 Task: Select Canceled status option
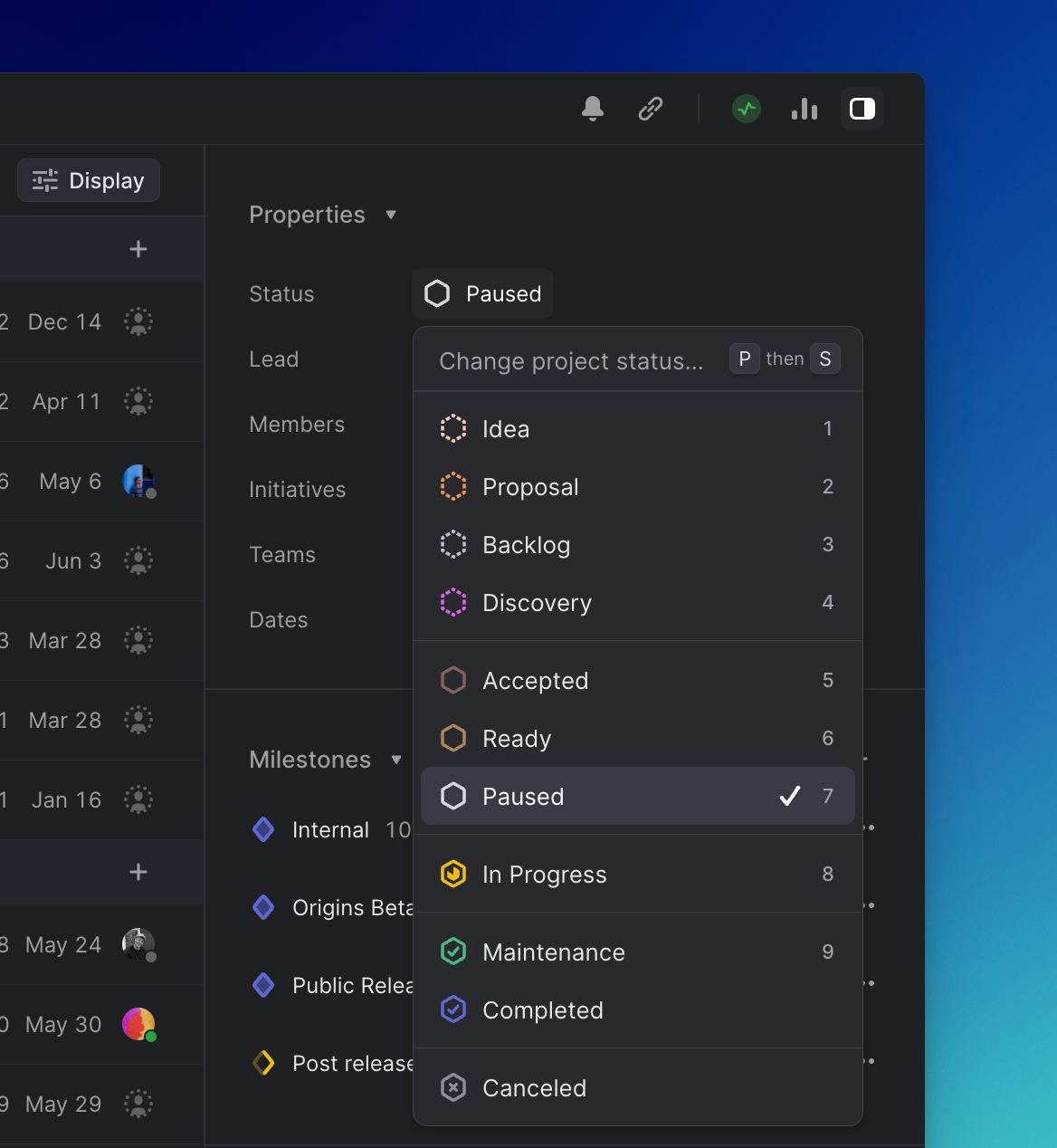(638, 1087)
